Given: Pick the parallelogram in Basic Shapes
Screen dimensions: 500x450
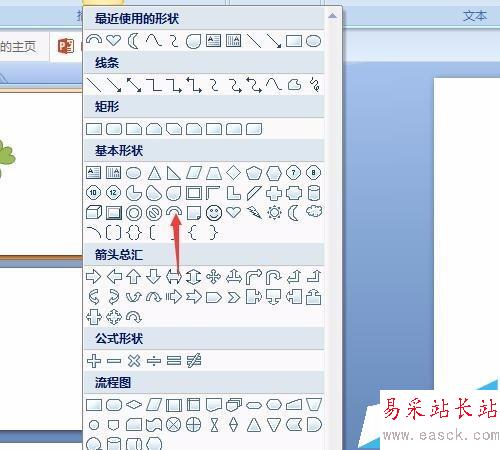Looking at the screenshot, I should click(194, 173).
